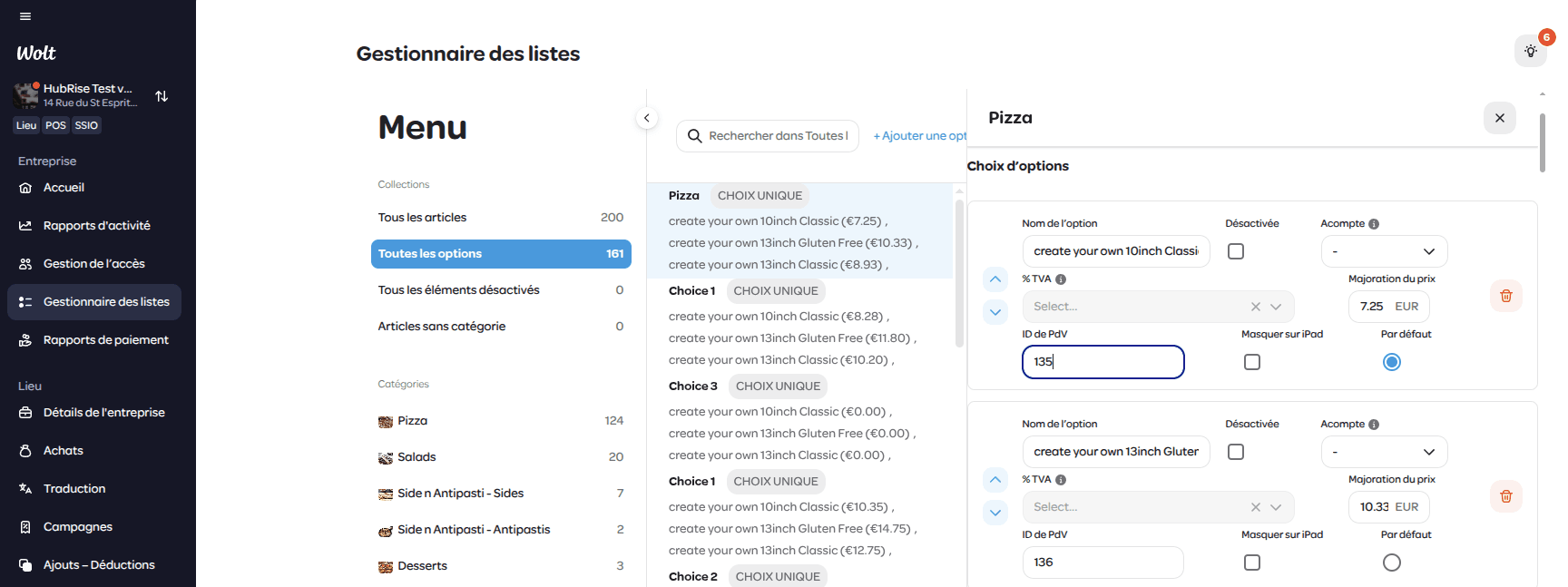
Task: Toggle Masquer sur iPad for first option
Action: pos(1252,362)
